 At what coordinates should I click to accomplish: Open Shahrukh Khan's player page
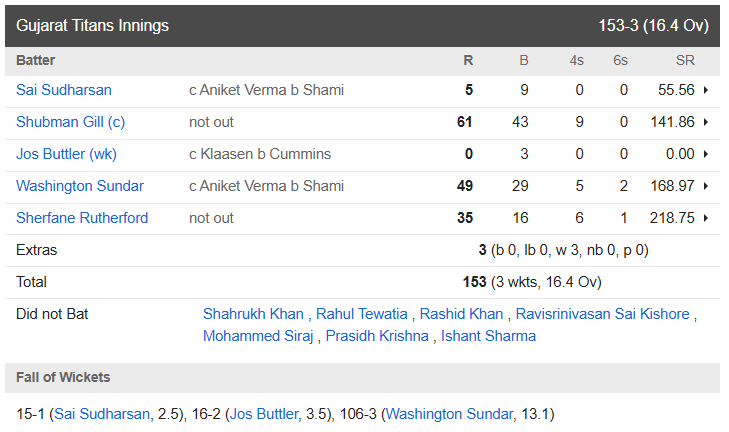point(253,314)
